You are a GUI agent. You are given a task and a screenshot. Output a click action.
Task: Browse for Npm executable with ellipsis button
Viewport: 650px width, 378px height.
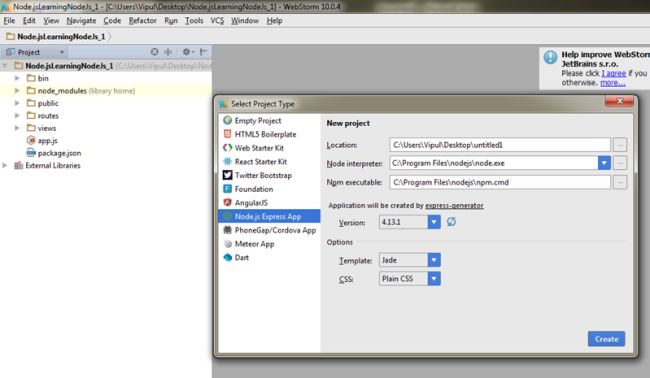click(x=620, y=182)
